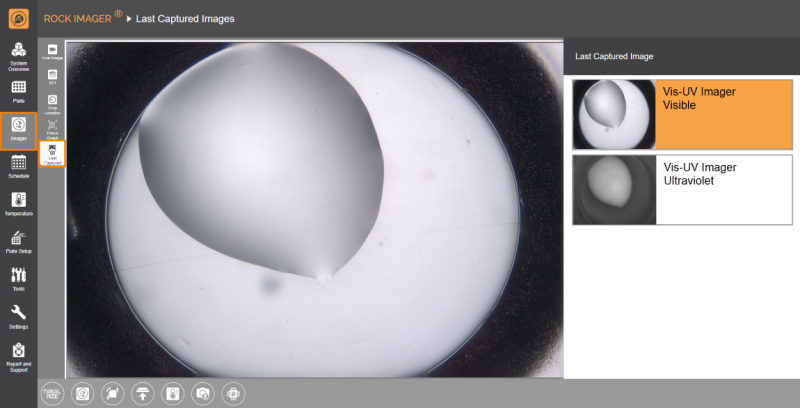Viewport: 800px width, 408px height.
Task: Open Plate Setup in sidebar
Action: (x=18, y=241)
